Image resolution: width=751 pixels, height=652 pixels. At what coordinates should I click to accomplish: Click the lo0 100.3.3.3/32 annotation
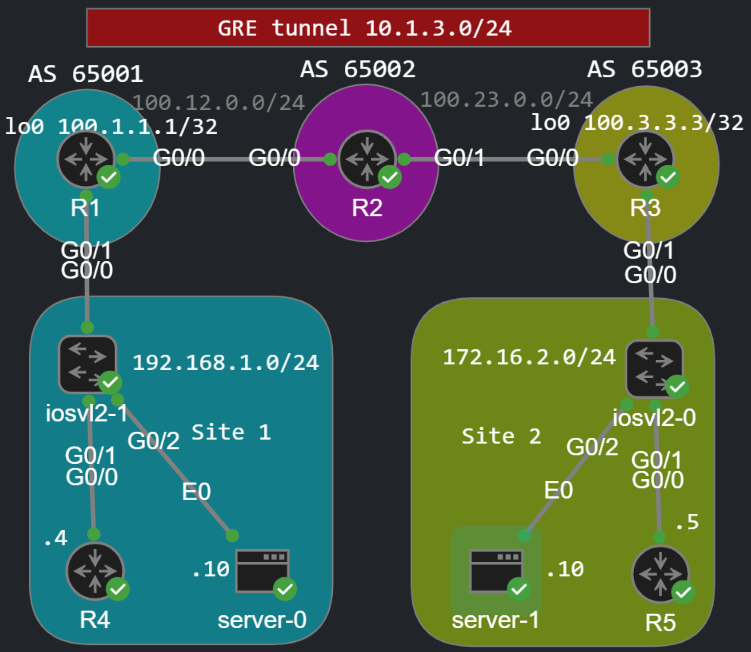pyautogui.click(x=637, y=123)
